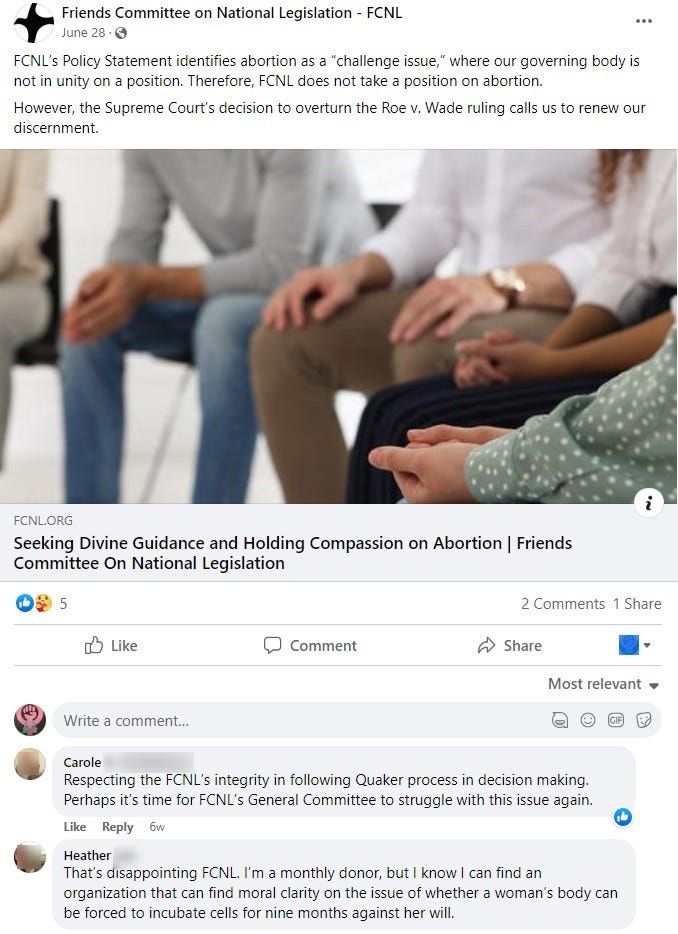Open the three-dot post options menu
This screenshot has width=678, height=934.
click(x=643, y=21)
